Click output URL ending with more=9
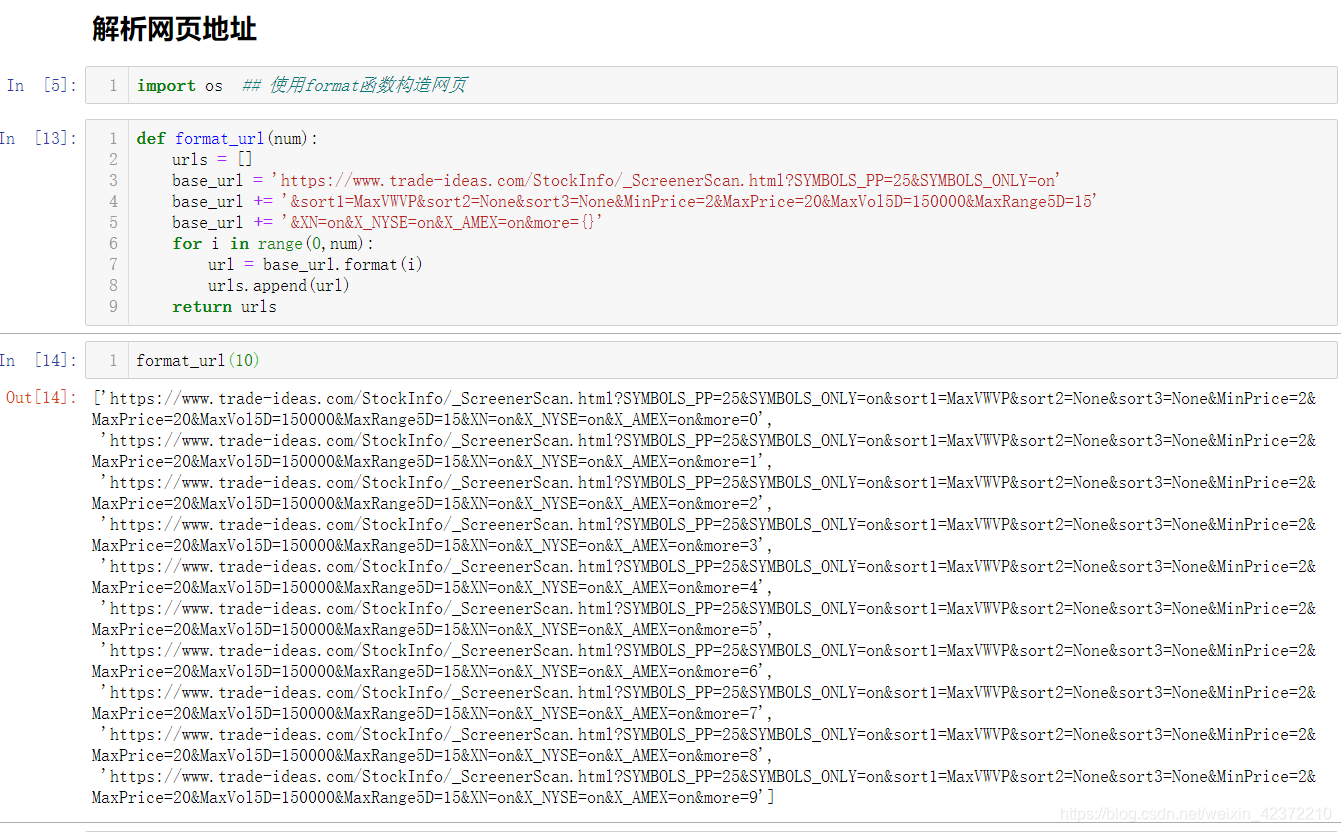Screen dimensions: 1341x832 pos(704,786)
